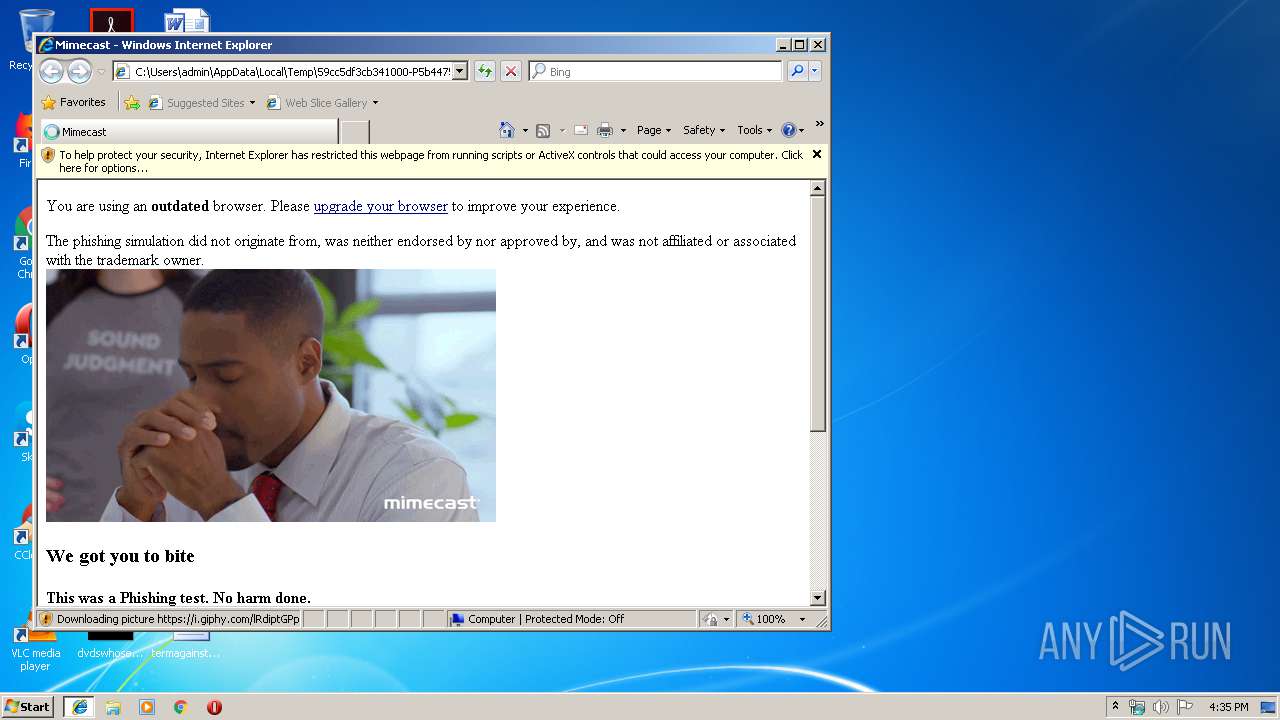Expand the command bar overflow chevron
This screenshot has width=1280, height=720.
(819, 124)
